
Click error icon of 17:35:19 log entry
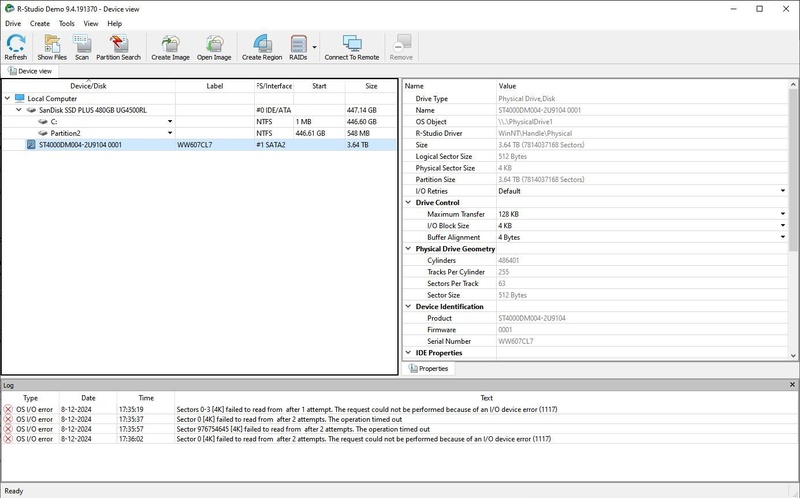(8, 409)
